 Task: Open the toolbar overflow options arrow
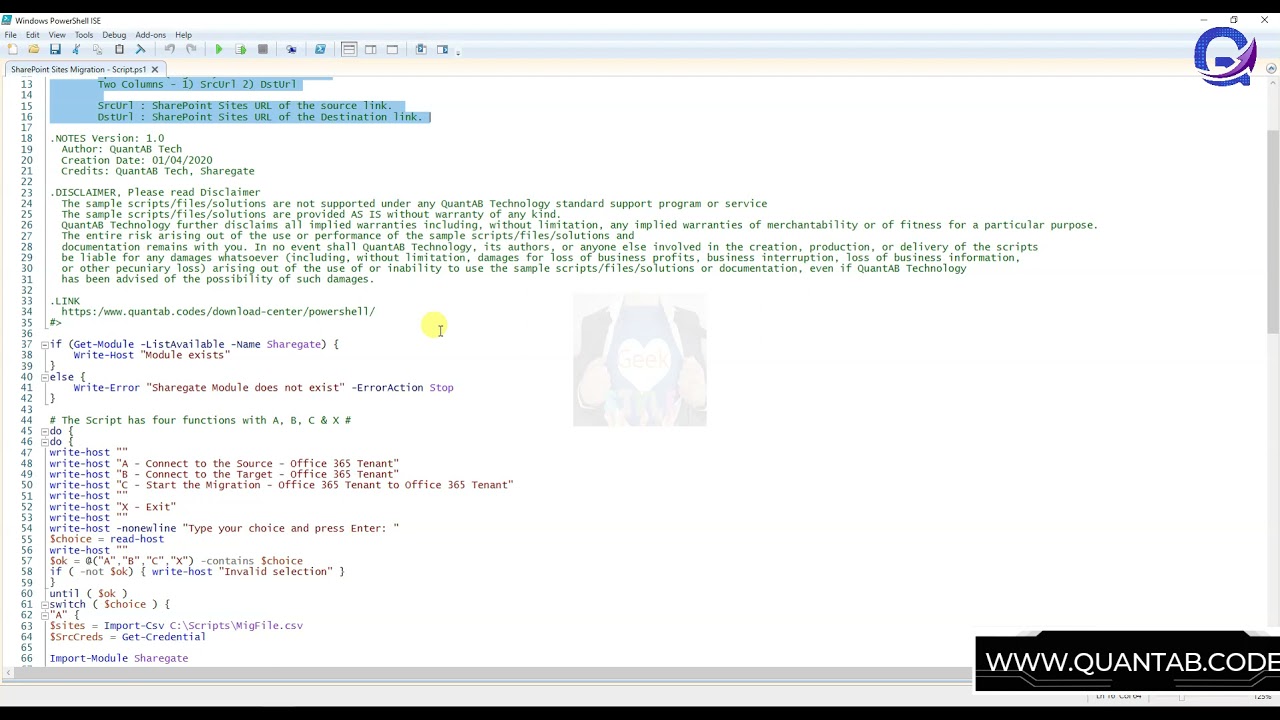[458, 51]
